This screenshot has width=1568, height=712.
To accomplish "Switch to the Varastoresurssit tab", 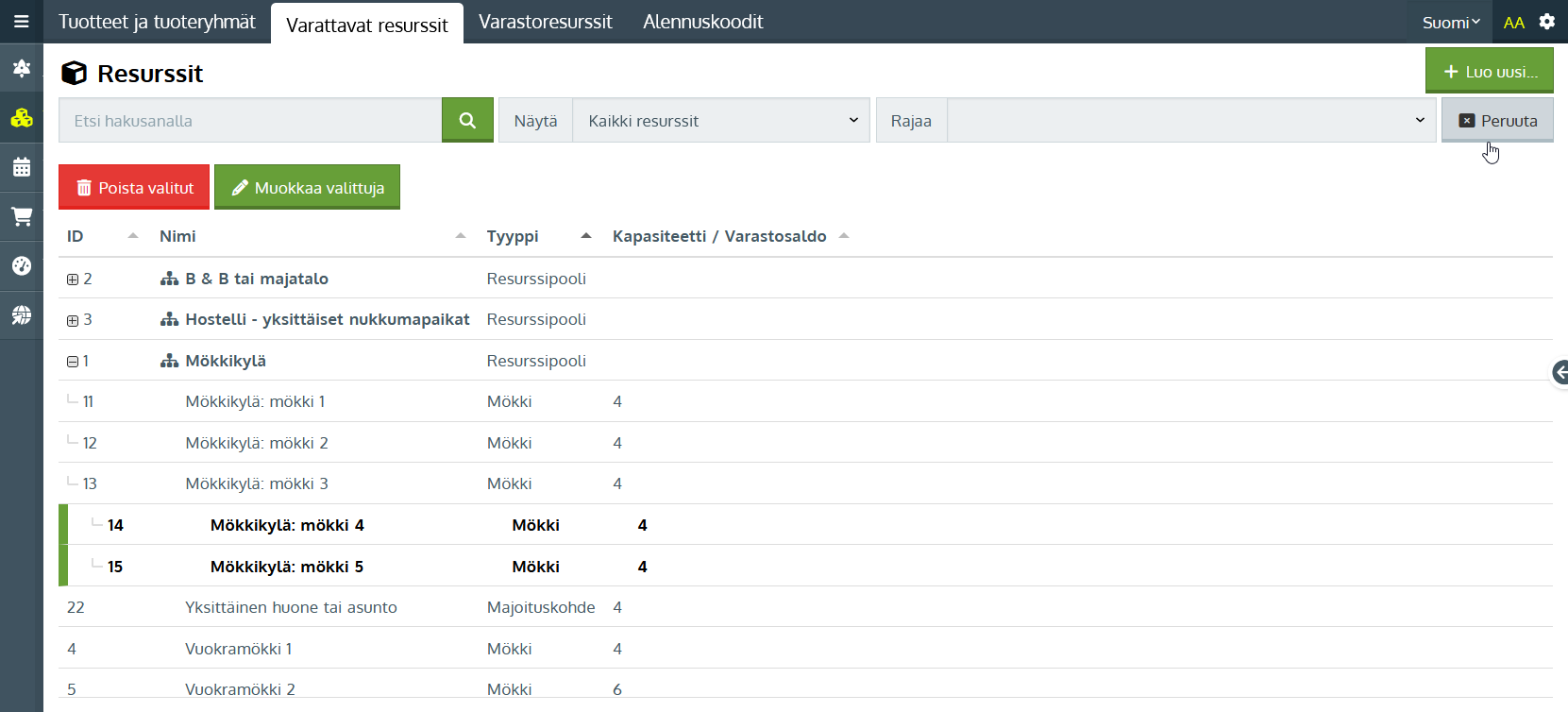I will (x=545, y=22).
